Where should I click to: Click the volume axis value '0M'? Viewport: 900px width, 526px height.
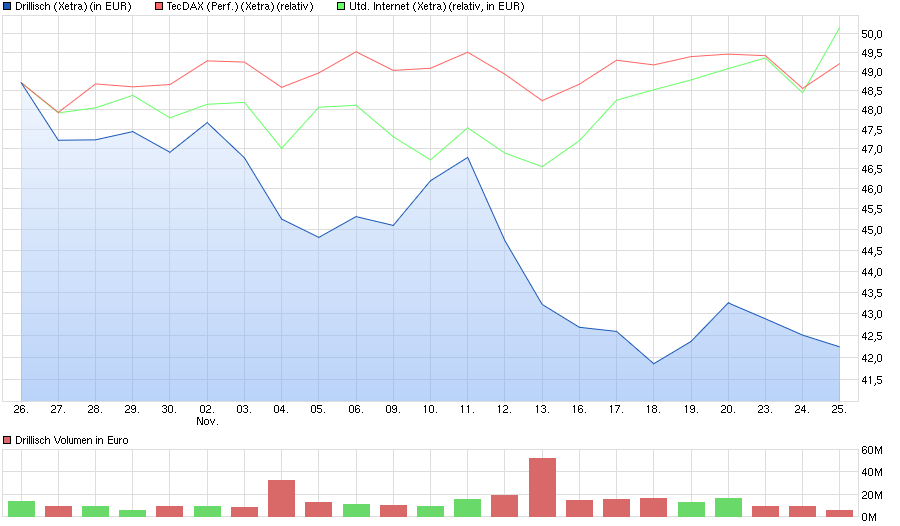click(x=869, y=517)
